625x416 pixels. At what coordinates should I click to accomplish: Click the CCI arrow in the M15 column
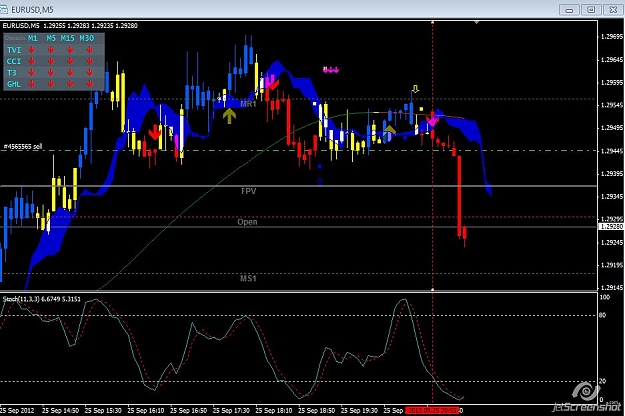click(70, 61)
